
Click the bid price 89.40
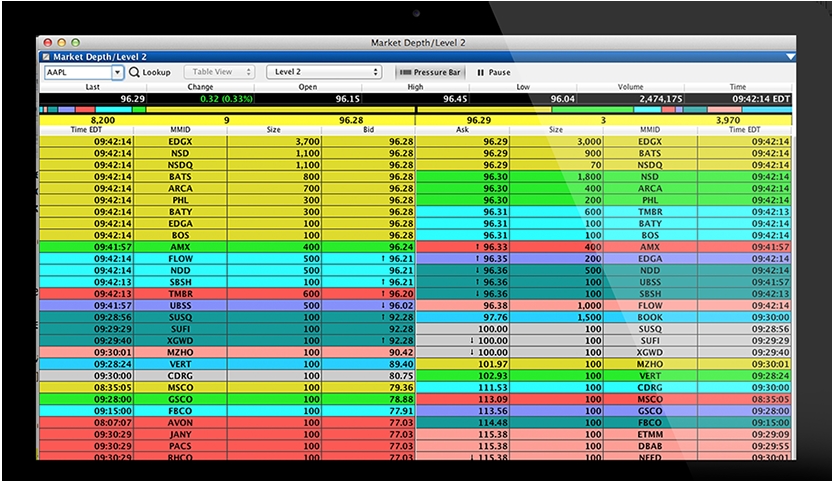coord(401,364)
